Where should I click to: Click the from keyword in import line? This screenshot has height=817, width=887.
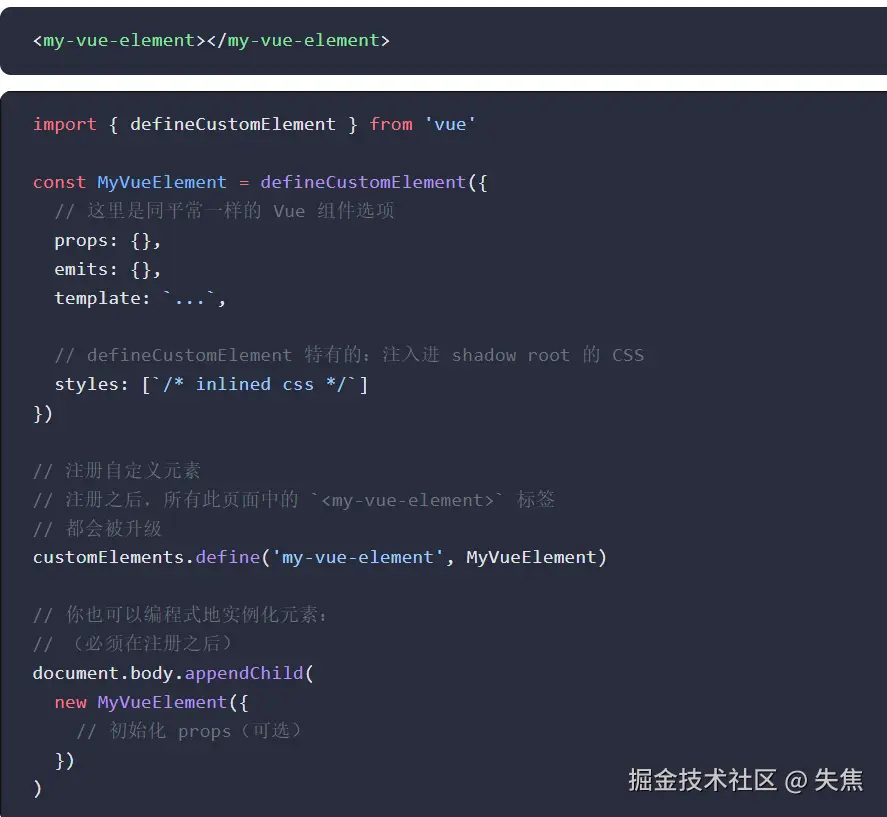(391, 124)
